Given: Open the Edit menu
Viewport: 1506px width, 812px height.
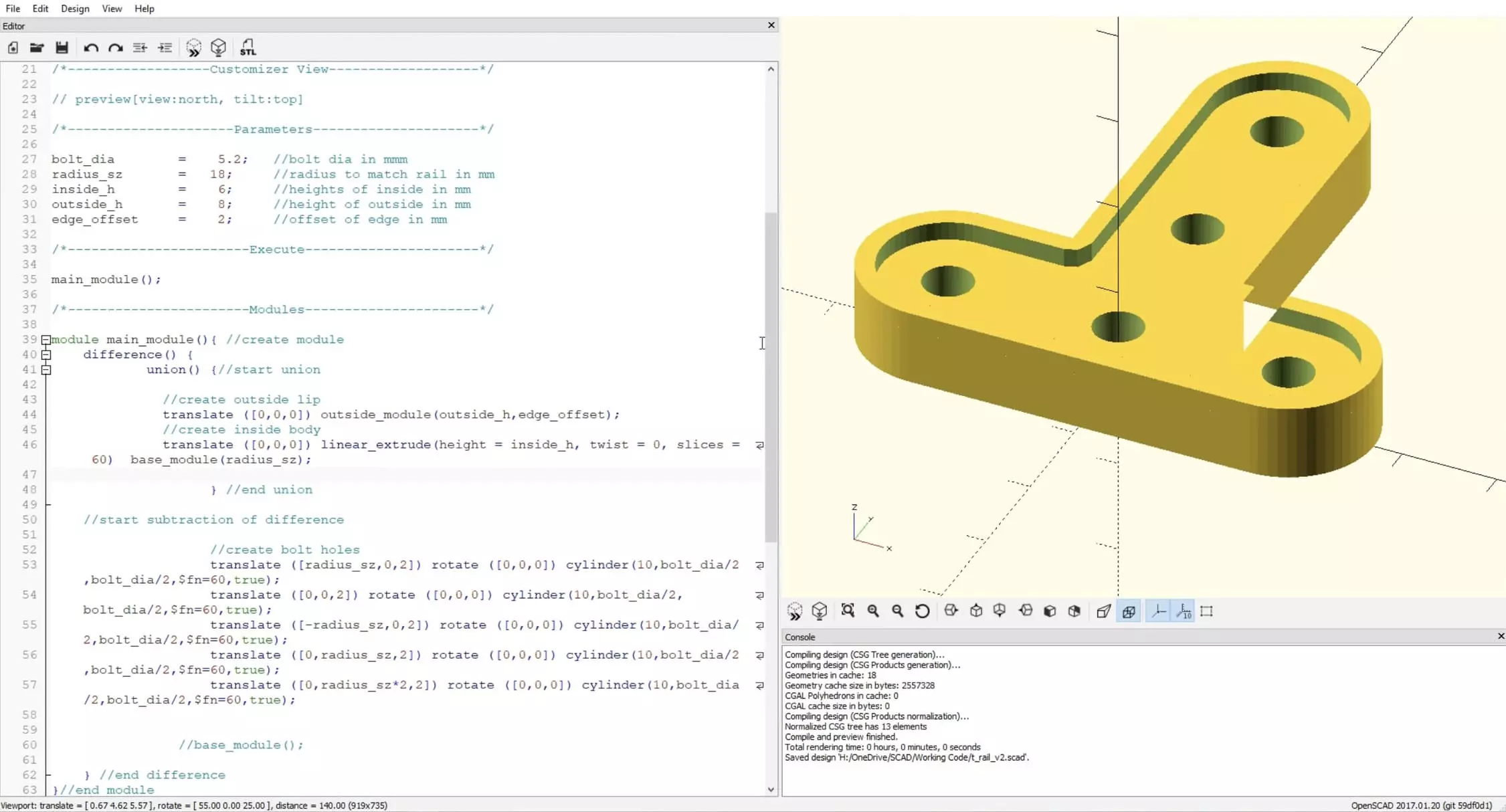Looking at the screenshot, I should (x=40, y=9).
